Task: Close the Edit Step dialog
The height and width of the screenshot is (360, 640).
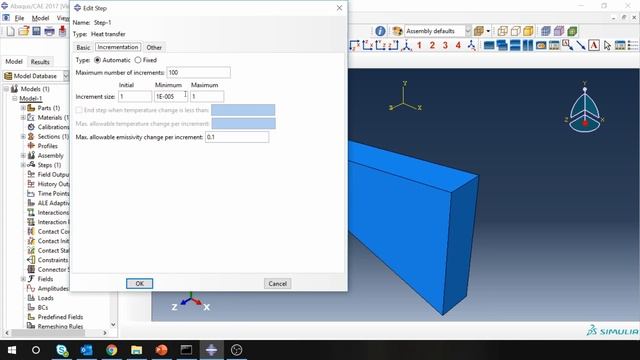Action: point(339,8)
